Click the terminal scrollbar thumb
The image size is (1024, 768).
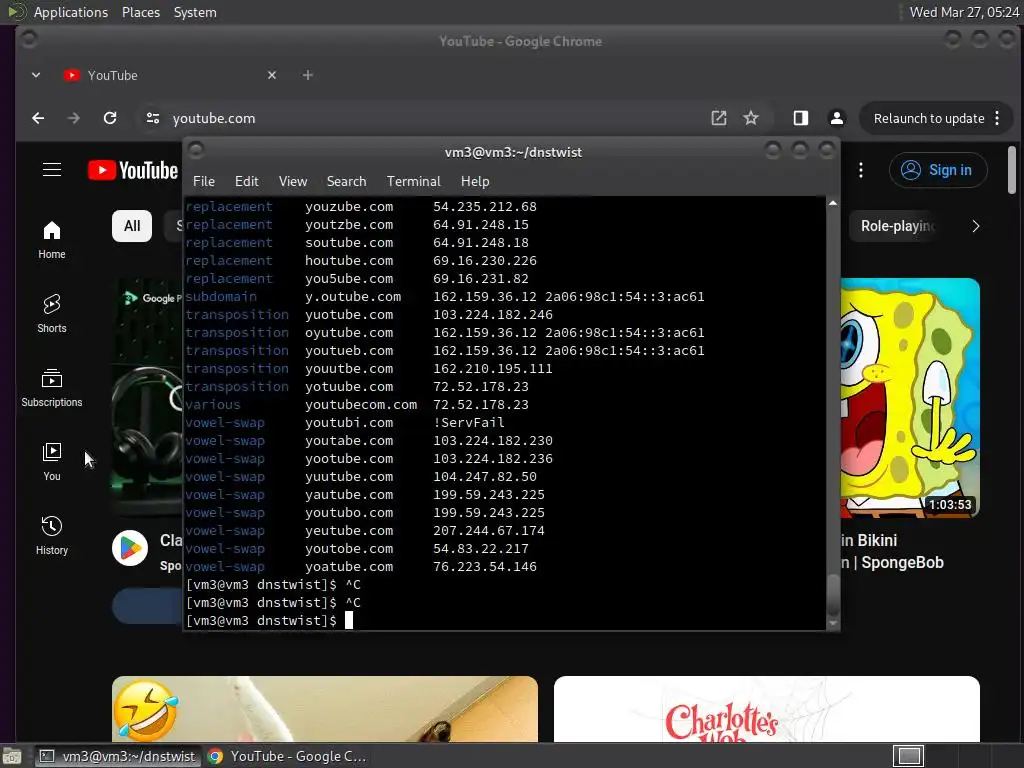833,595
